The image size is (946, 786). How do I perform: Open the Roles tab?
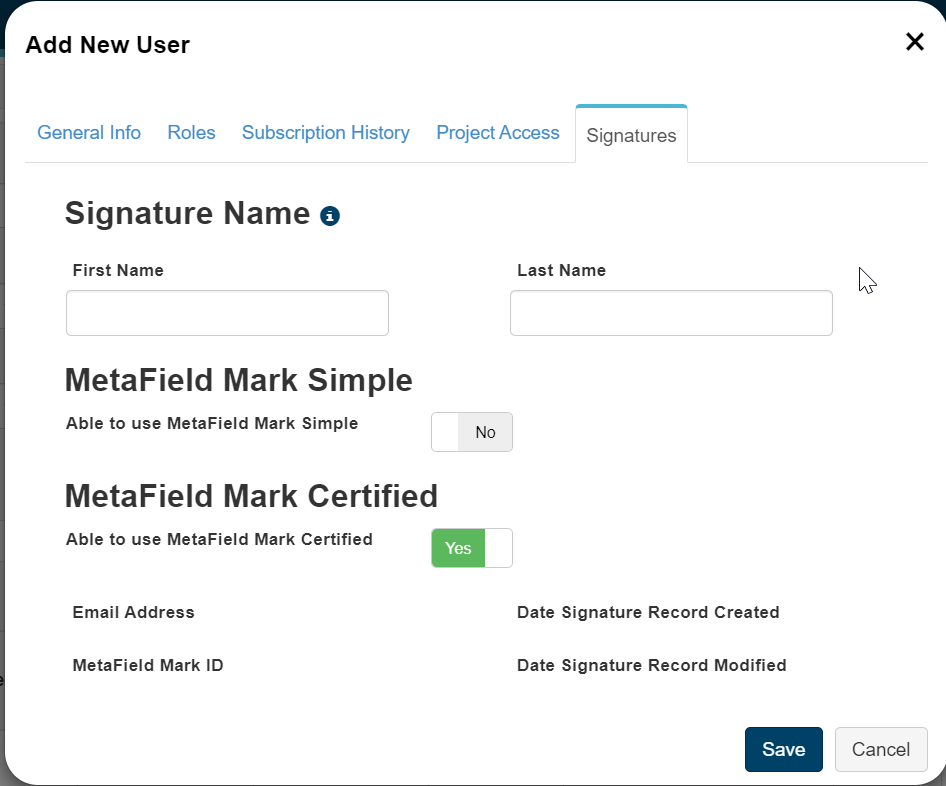coord(191,133)
